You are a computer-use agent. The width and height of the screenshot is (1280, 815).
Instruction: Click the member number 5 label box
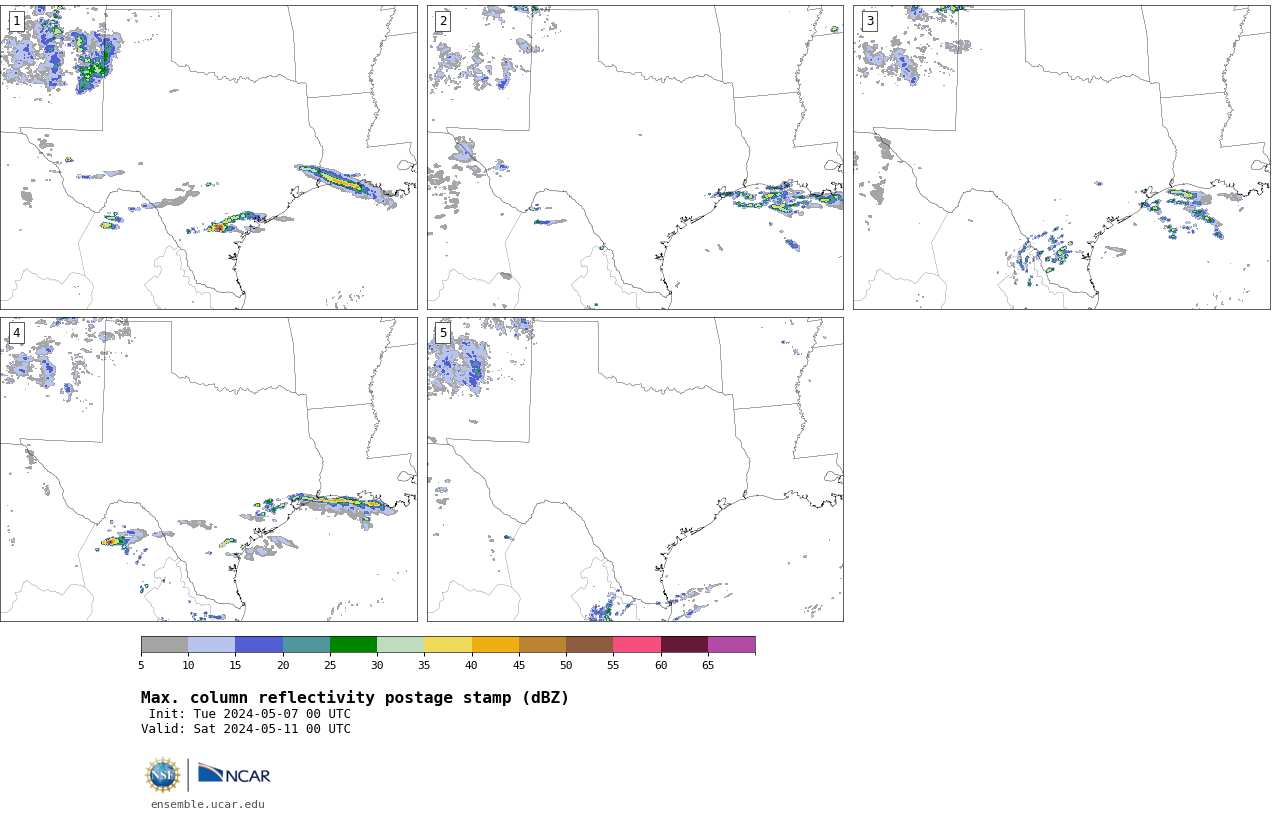point(443,333)
